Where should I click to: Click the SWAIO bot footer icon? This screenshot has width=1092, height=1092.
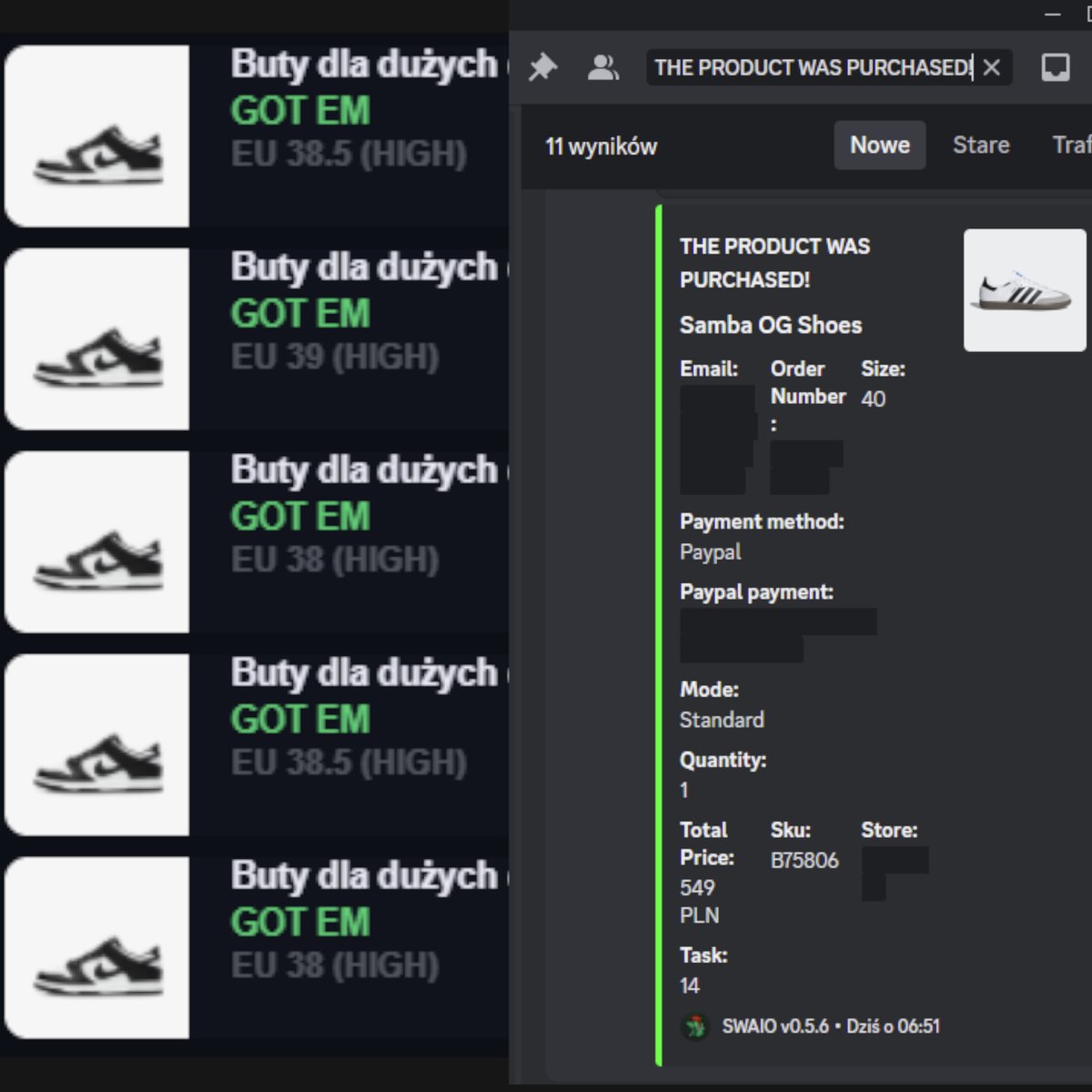coord(695,1026)
